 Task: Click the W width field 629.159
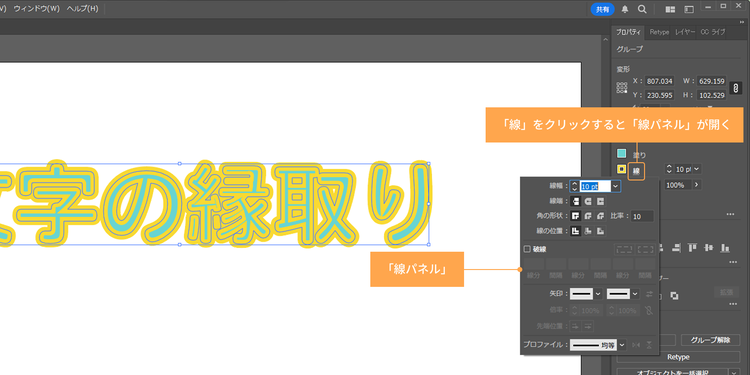pos(711,81)
